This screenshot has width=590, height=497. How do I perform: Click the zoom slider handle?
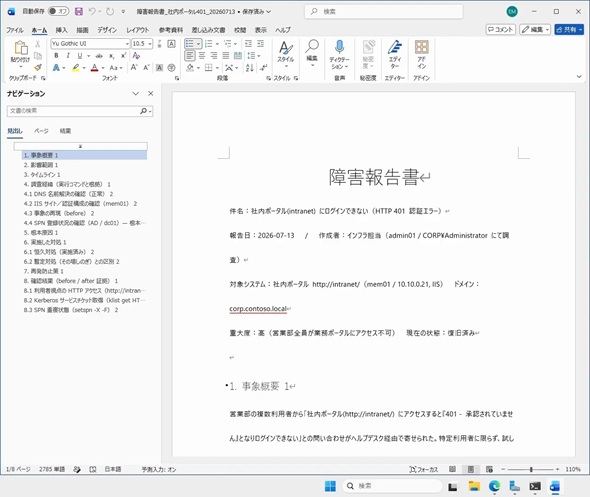point(531,469)
